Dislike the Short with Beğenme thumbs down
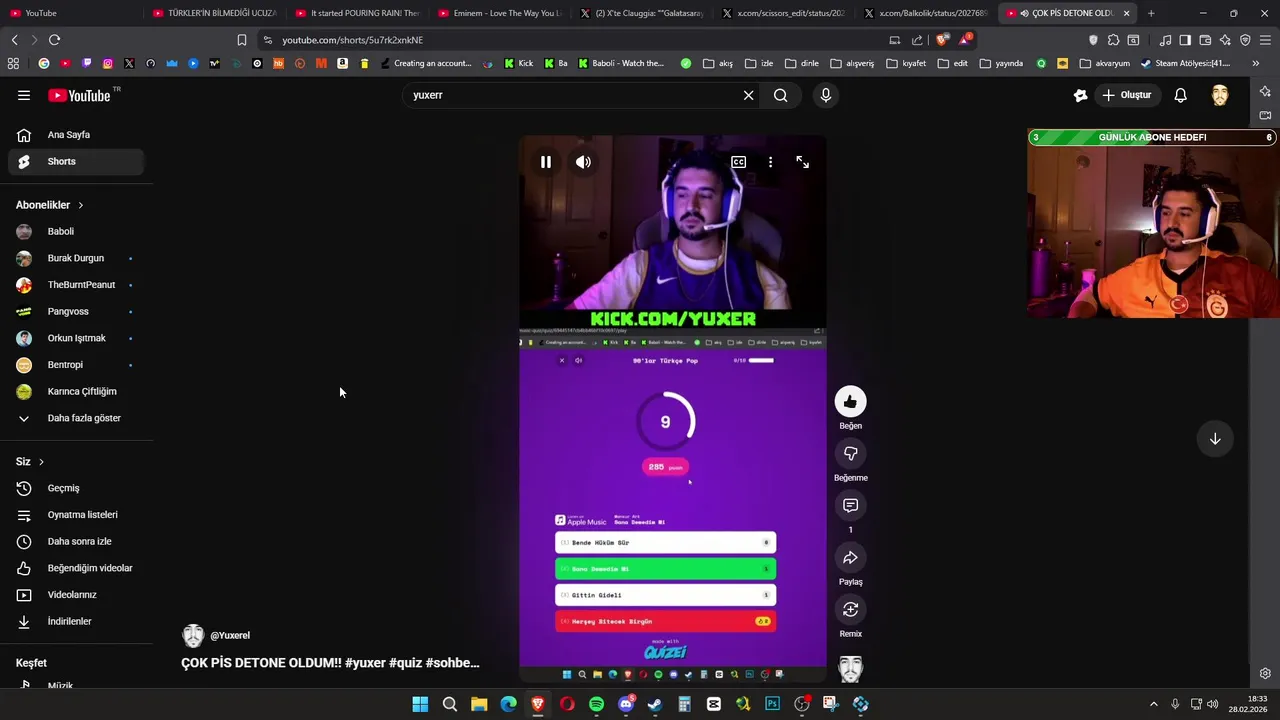The height and width of the screenshot is (720, 1280). (850, 454)
